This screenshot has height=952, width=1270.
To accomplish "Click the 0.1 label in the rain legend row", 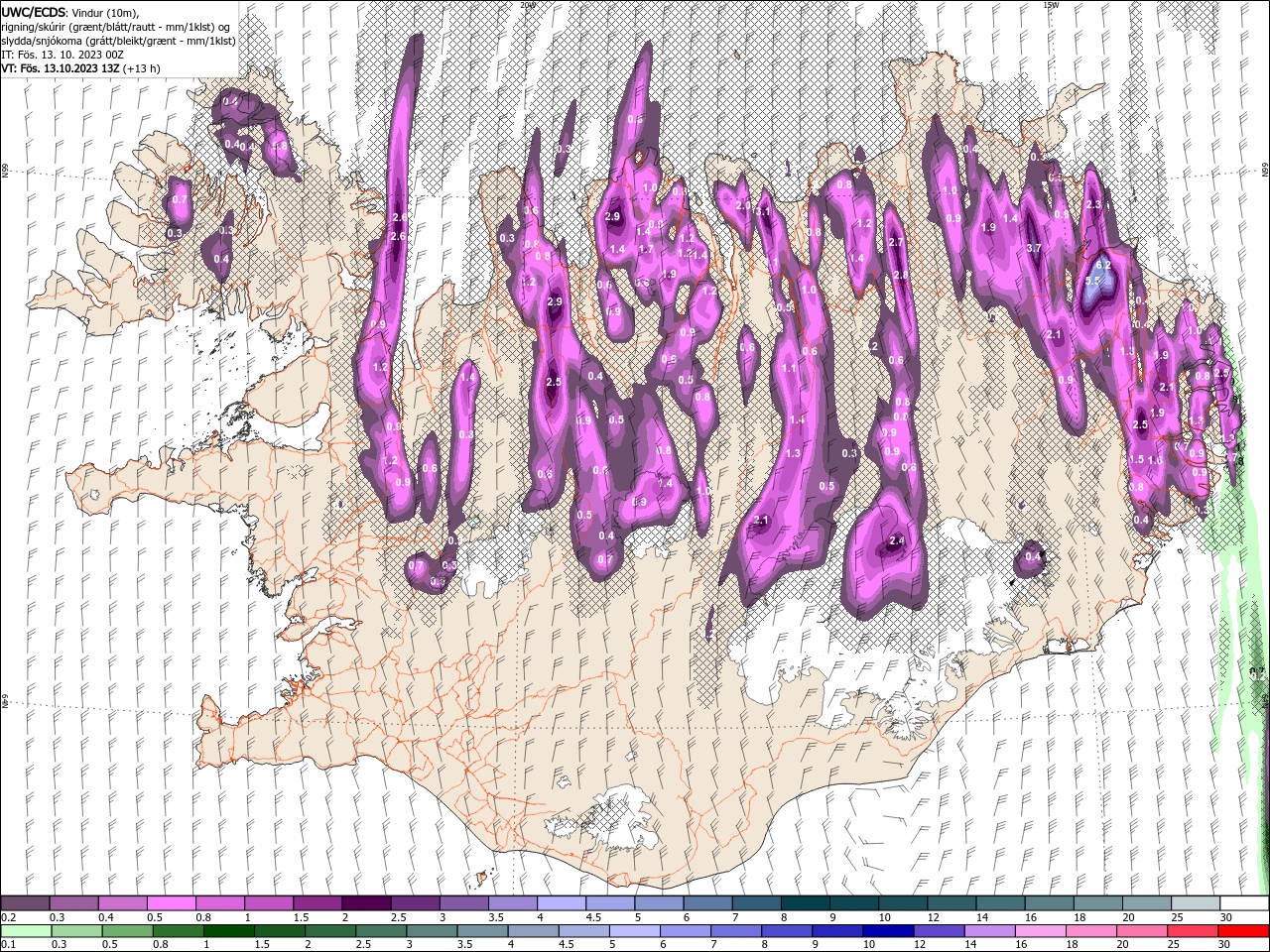I will [x=8, y=945].
